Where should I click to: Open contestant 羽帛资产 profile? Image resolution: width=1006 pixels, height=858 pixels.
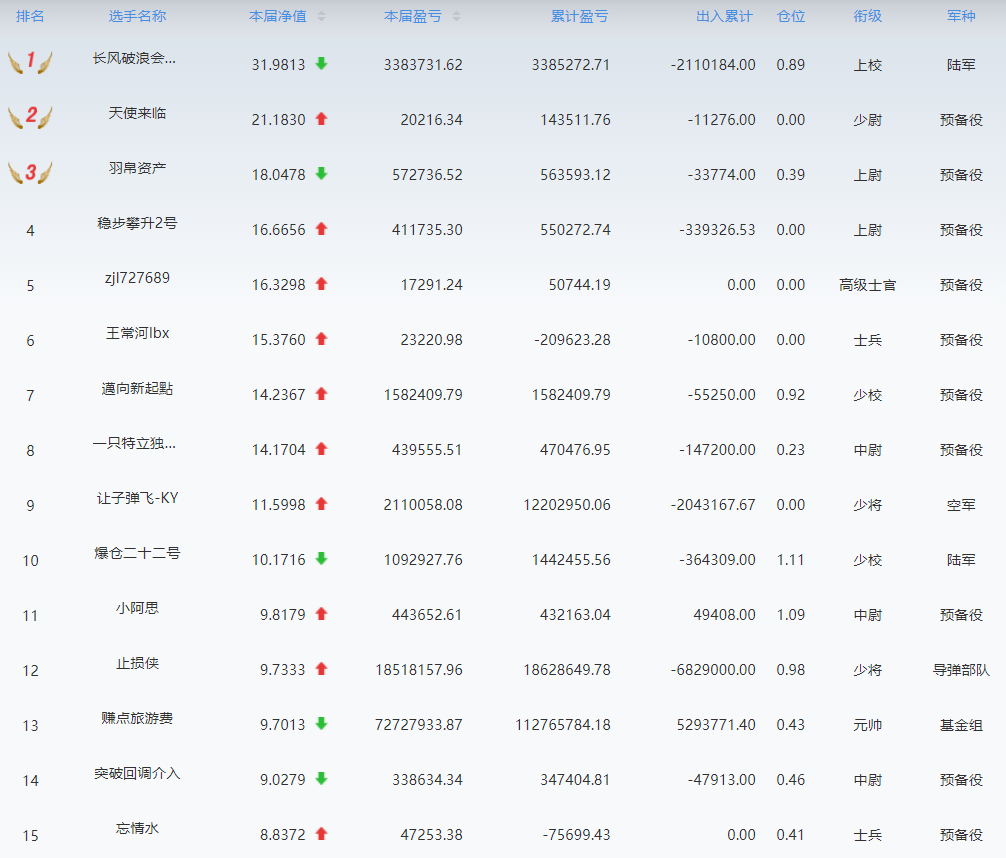pyautogui.click(x=137, y=168)
